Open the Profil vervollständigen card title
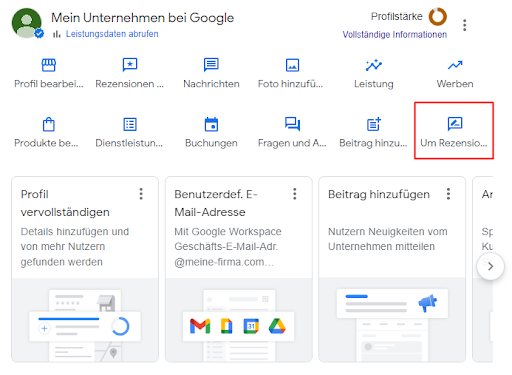This screenshot has height=375, width=512. point(65,203)
